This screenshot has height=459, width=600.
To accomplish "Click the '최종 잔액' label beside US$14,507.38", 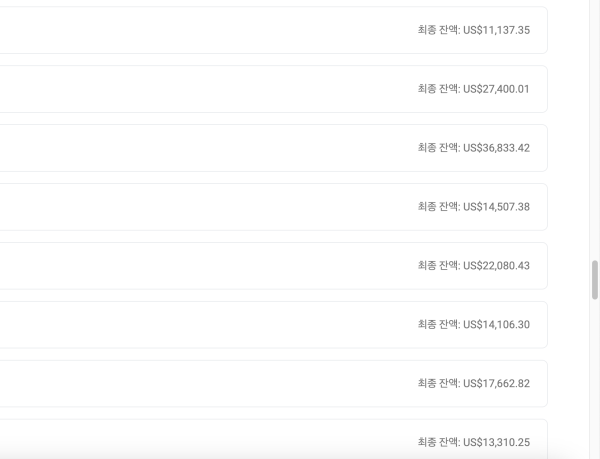I will click(x=438, y=207).
